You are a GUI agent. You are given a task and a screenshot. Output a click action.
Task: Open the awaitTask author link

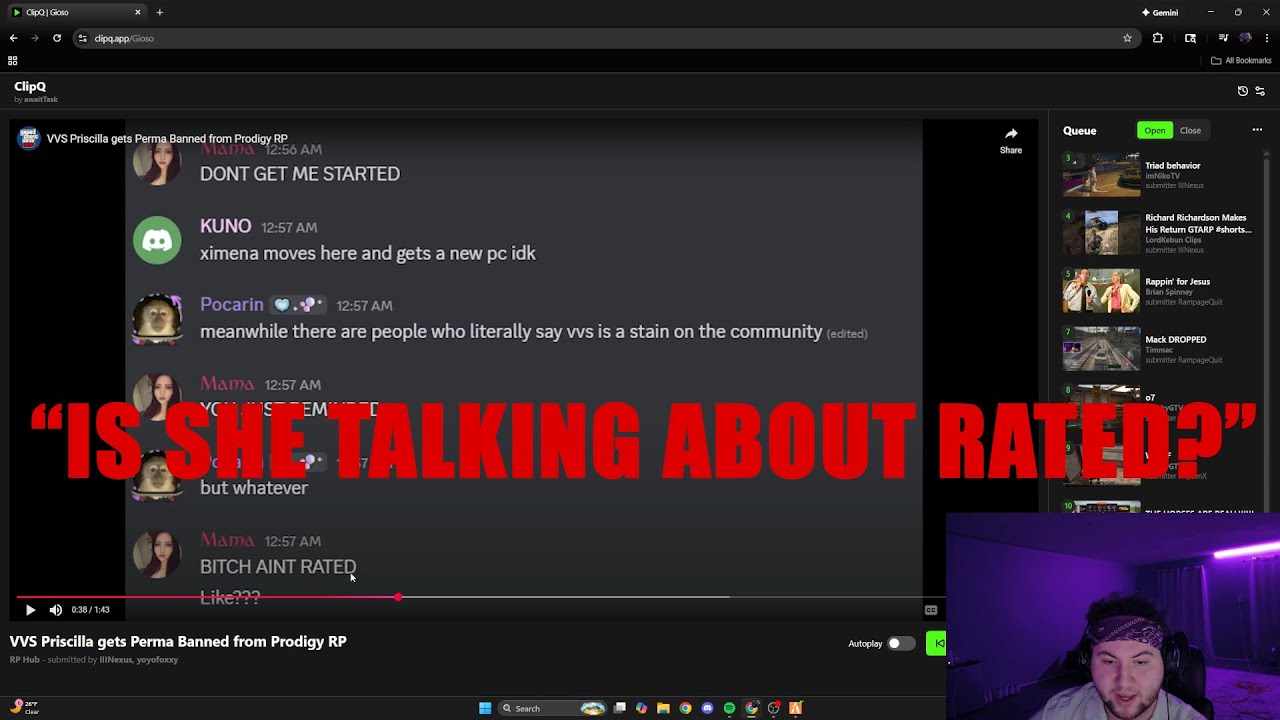click(x=42, y=99)
